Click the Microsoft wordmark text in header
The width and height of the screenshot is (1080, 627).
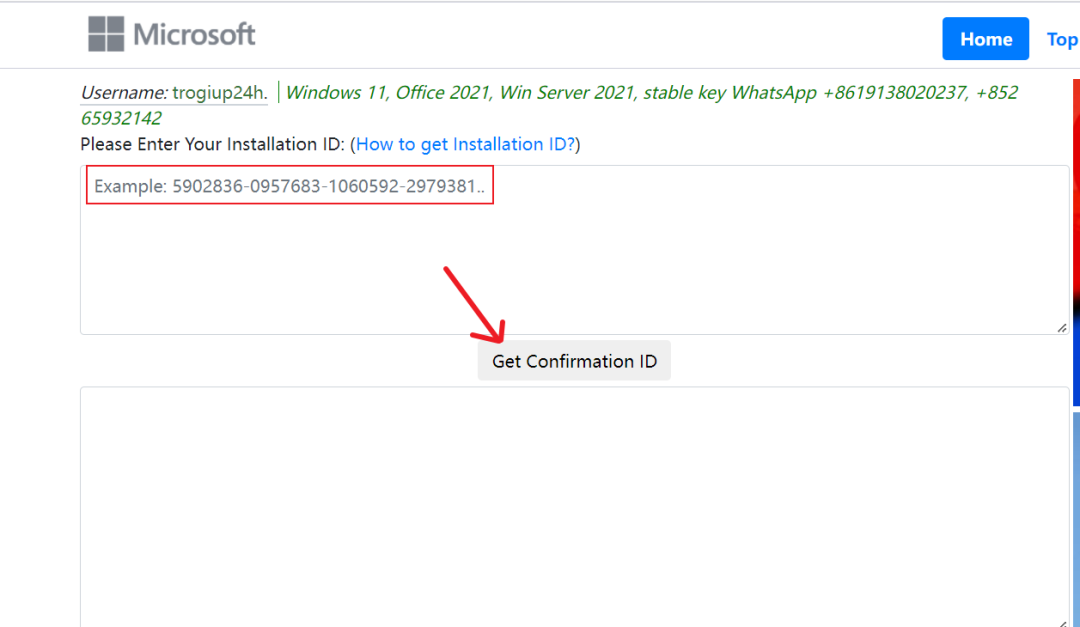pyautogui.click(x=195, y=35)
